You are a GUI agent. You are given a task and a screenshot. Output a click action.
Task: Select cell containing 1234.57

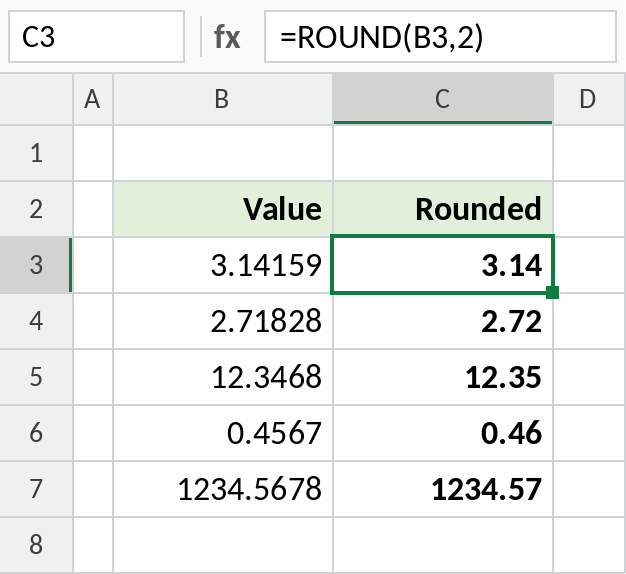(x=443, y=489)
